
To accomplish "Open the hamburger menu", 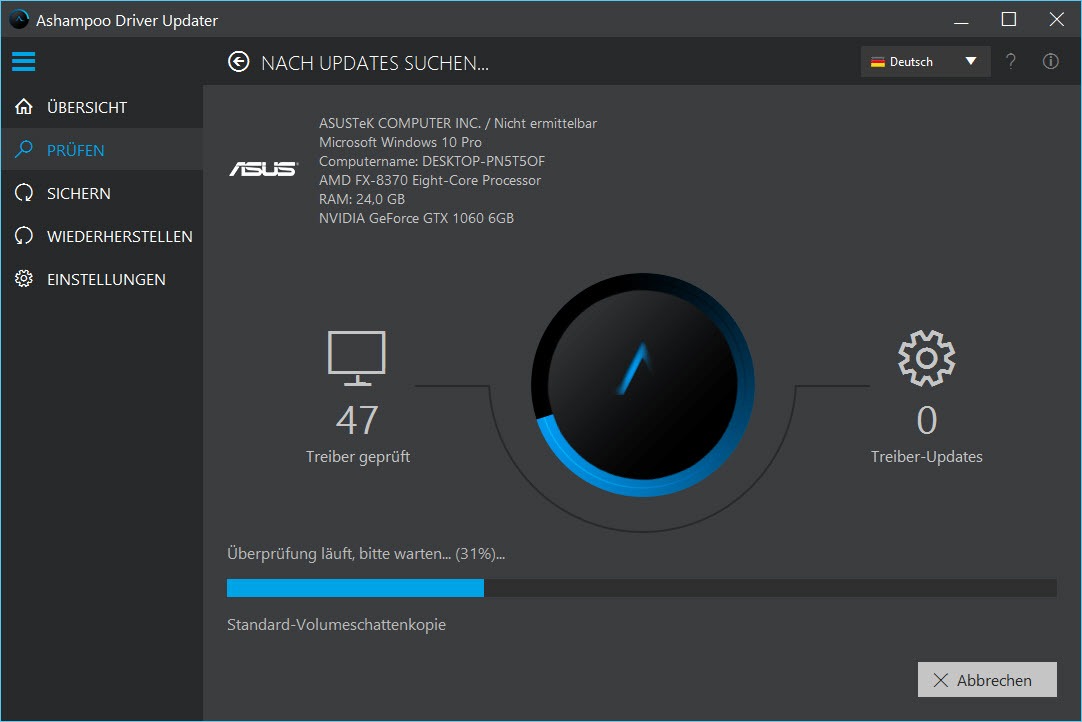I will click(x=23, y=61).
